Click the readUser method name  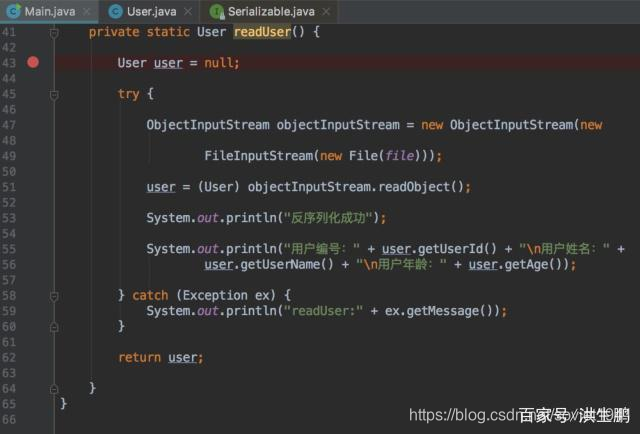pos(262,32)
